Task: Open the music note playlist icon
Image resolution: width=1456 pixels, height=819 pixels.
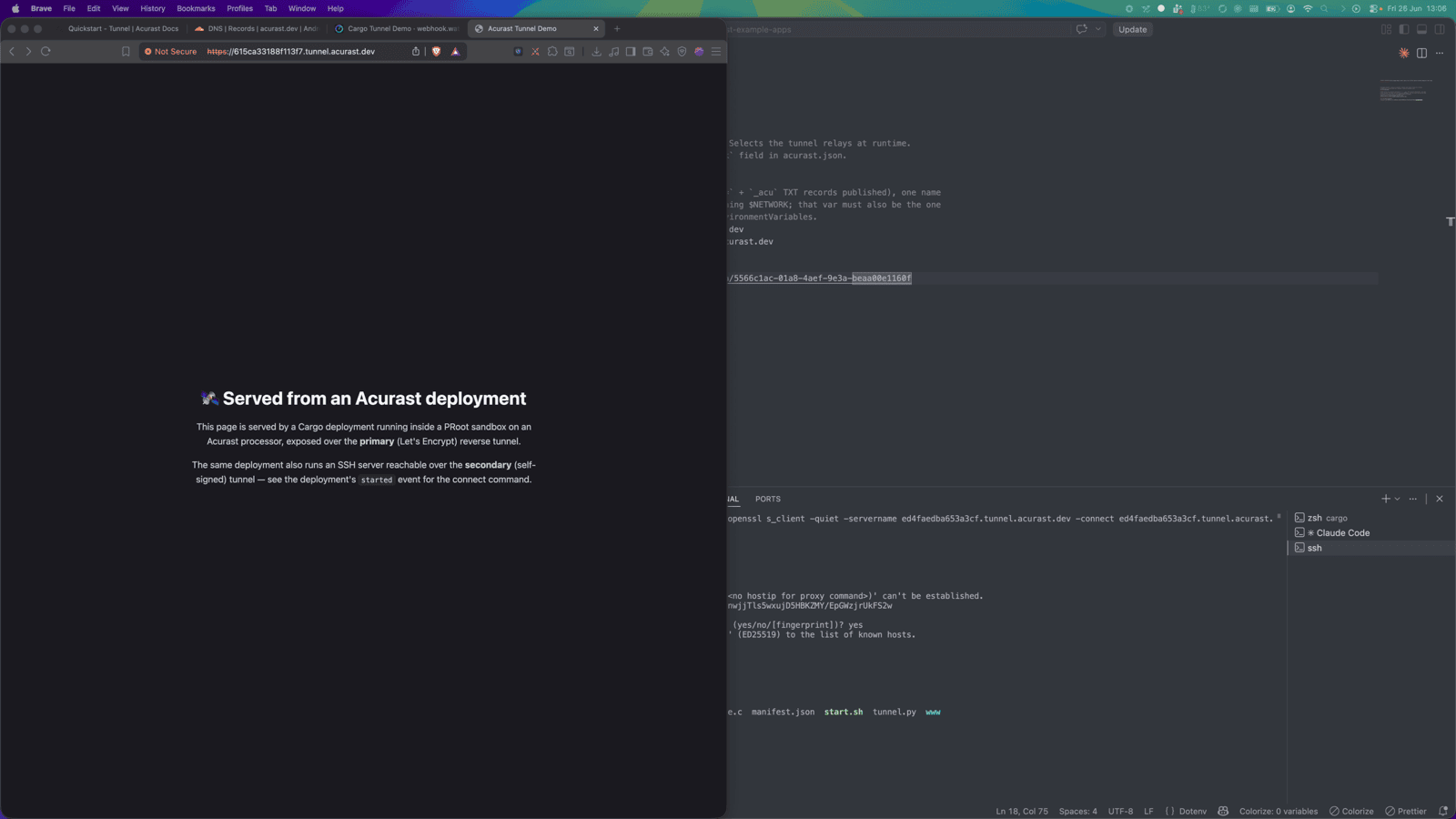Action: [613, 52]
